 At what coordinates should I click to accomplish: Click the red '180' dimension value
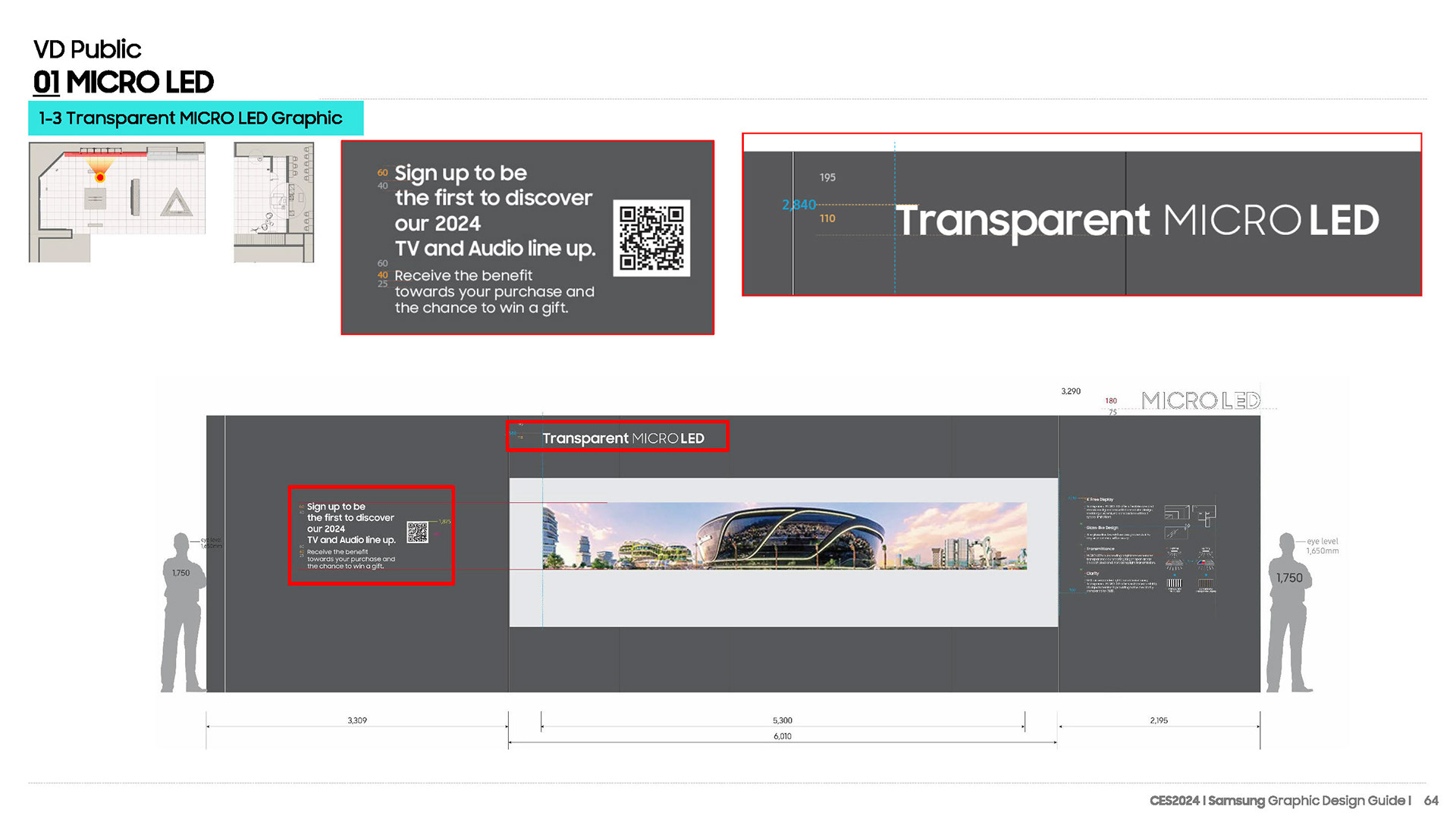[x=1111, y=401]
